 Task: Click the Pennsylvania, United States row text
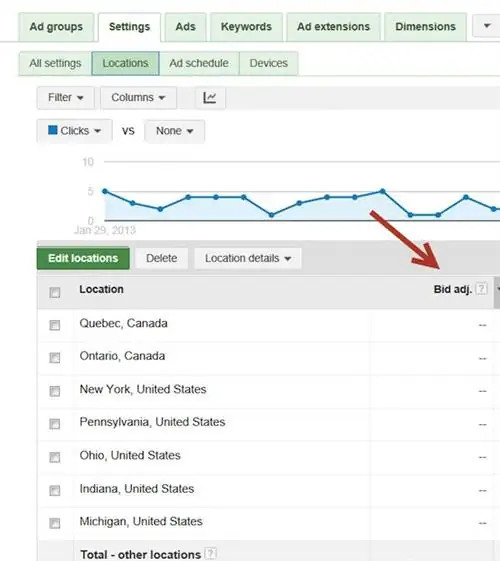click(x=152, y=422)
